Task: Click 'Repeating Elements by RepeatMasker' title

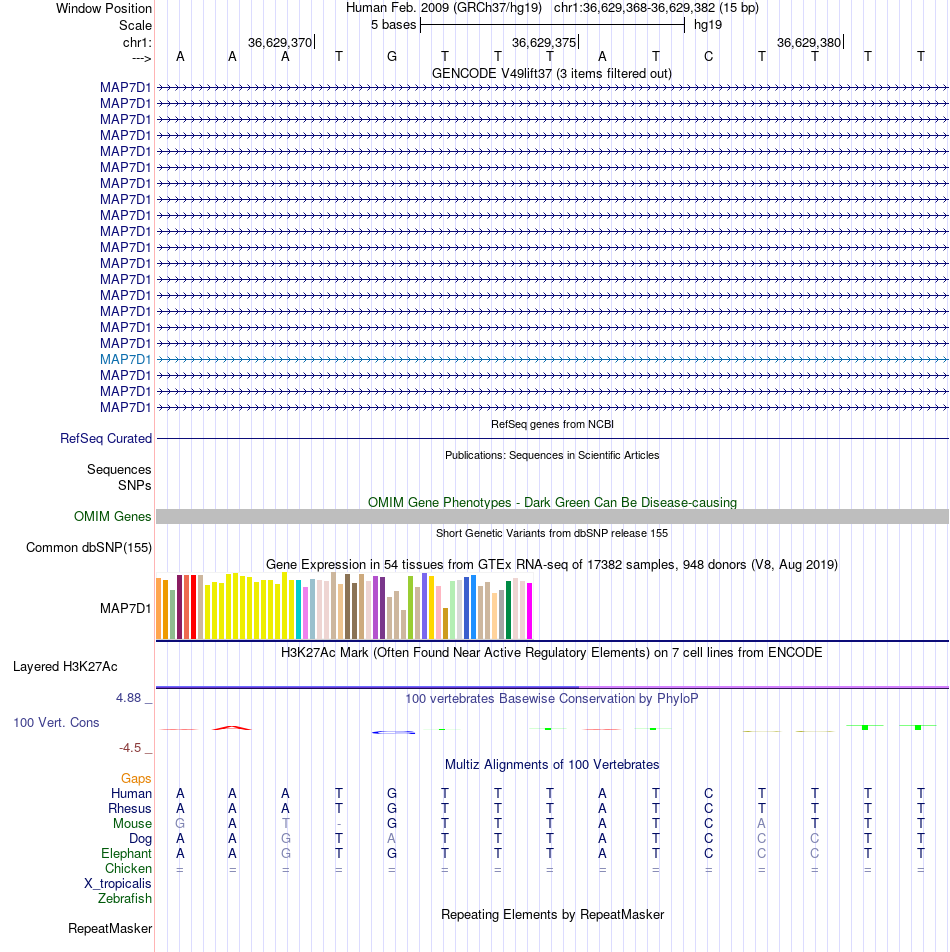Action: pos(552,915)
